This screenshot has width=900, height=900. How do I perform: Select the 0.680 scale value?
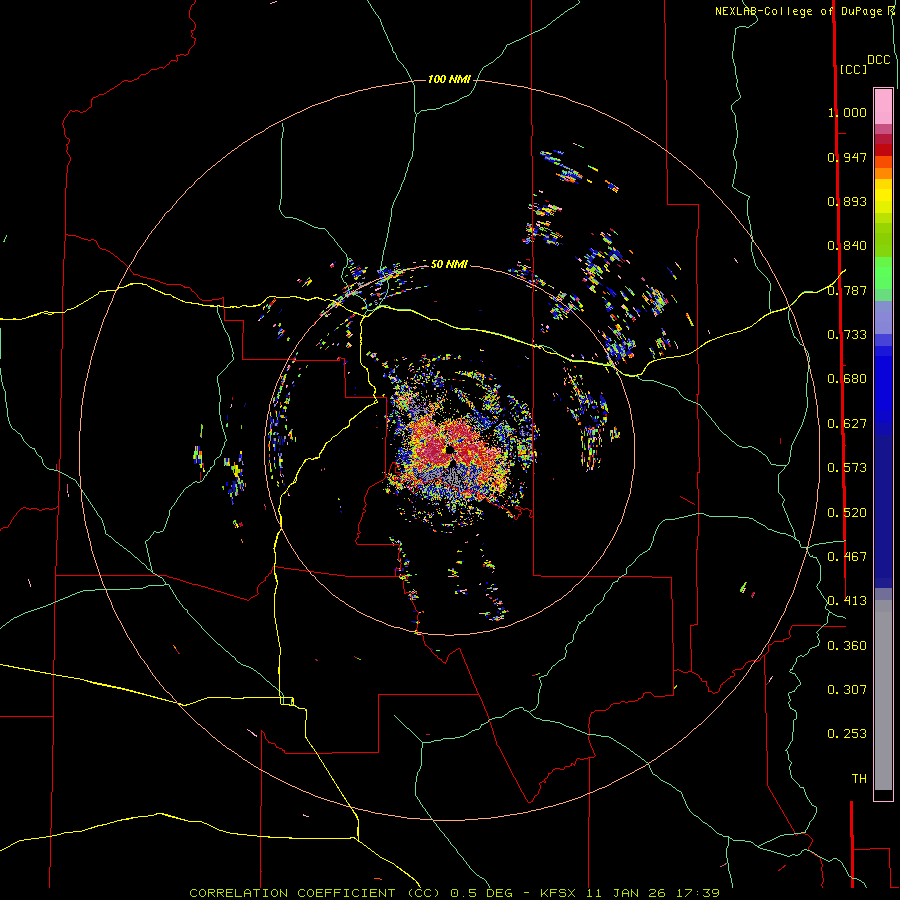(x=847, y=379)
